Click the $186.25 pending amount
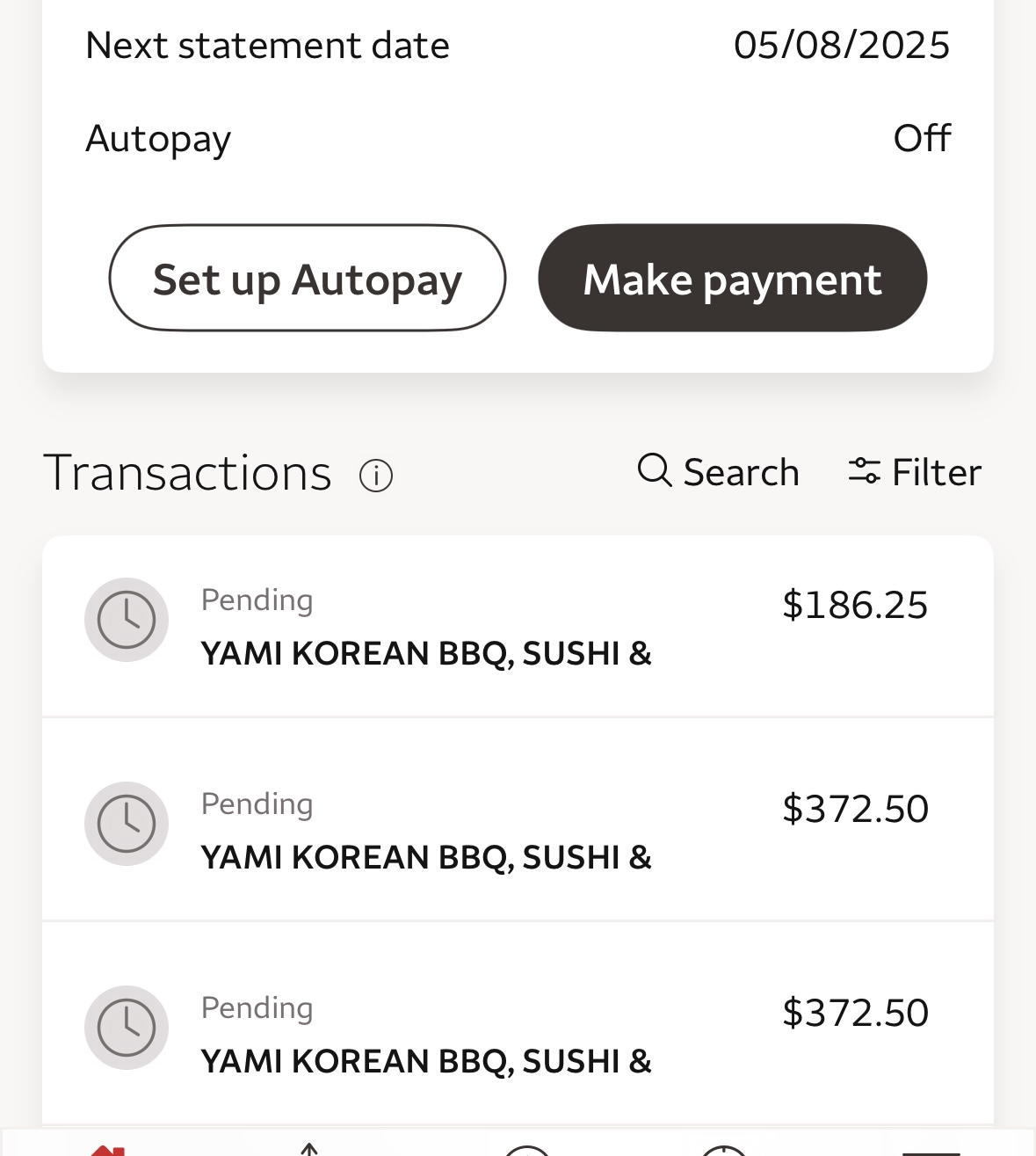Screen dimensions: 1036x1156 (x=854, y=605)
